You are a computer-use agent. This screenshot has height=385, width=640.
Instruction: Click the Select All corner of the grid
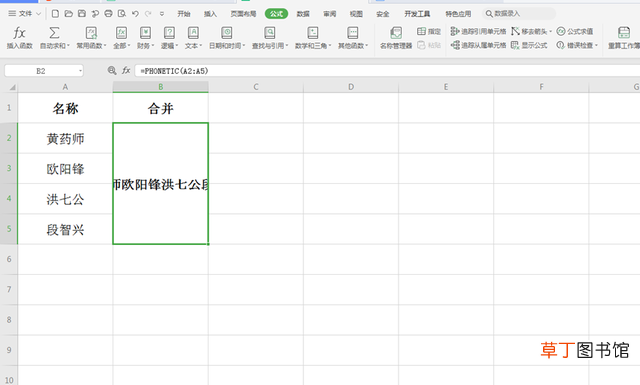point(9,87)
